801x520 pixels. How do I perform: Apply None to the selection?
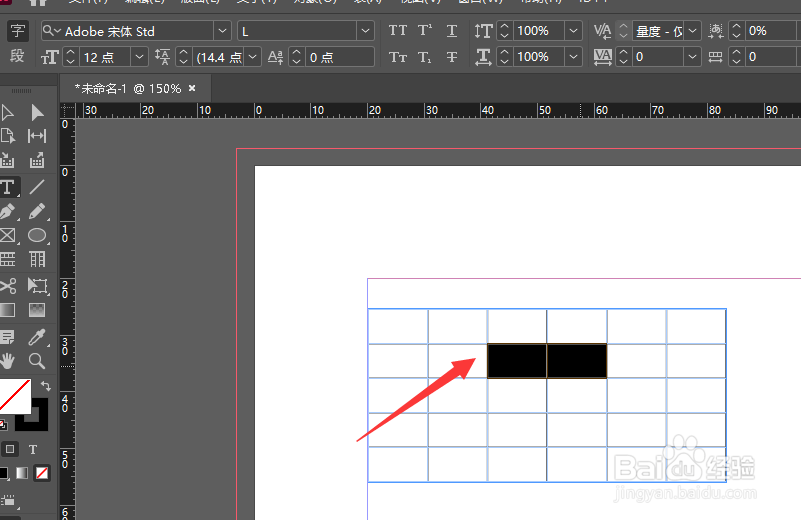click(x=42, y=473)
